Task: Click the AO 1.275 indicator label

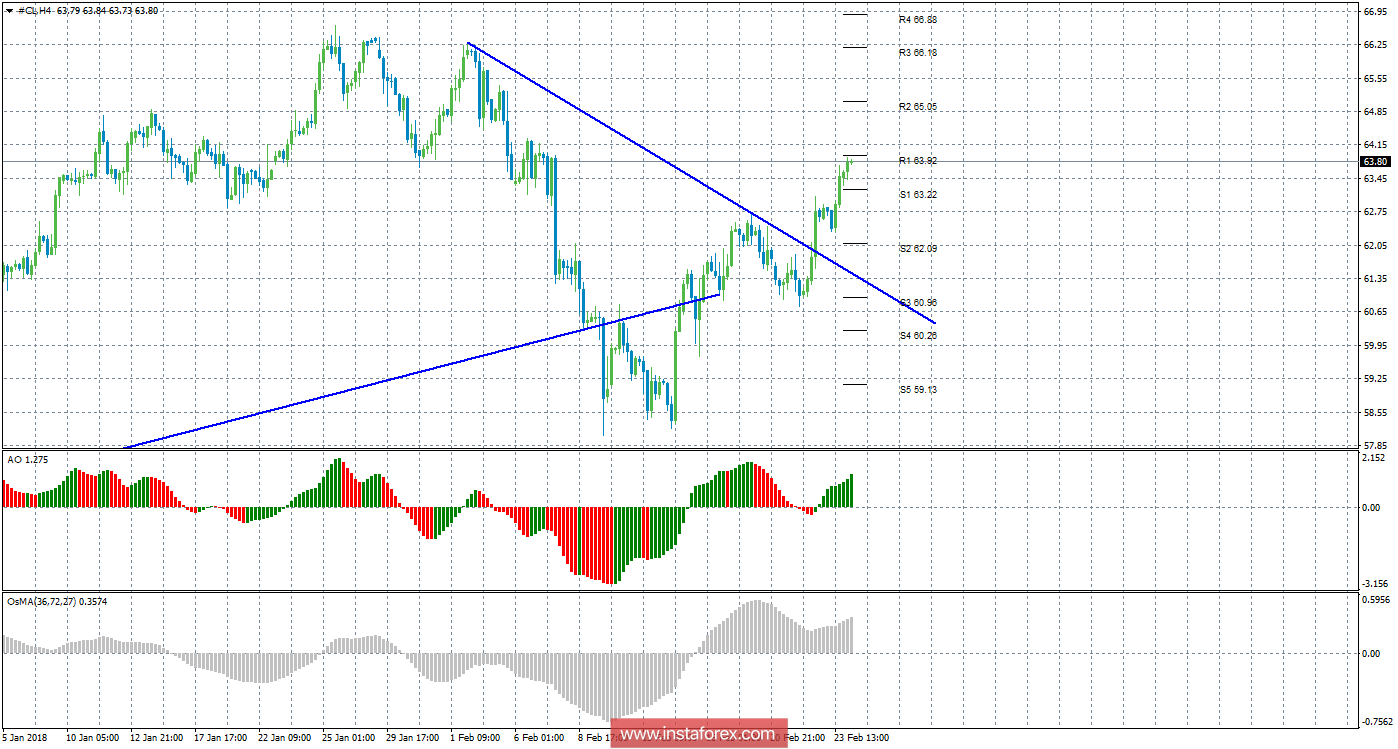Action: (x=27, y=459)
